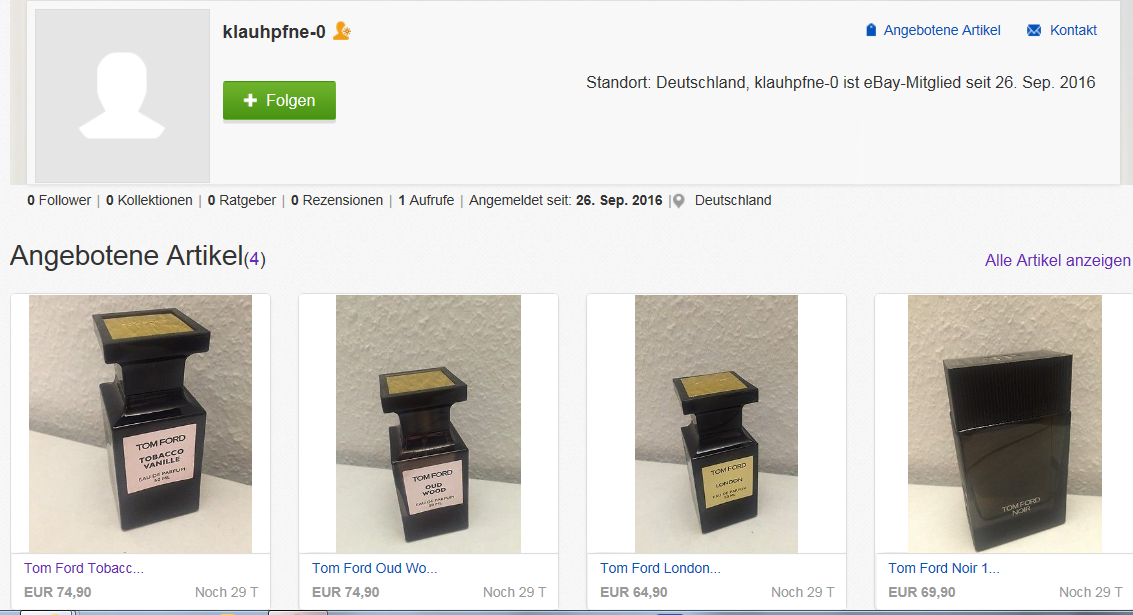This screenshot has width=1133, height=615.
Task: Click the plus icon on Folgen button
Action: pos(250,100)
